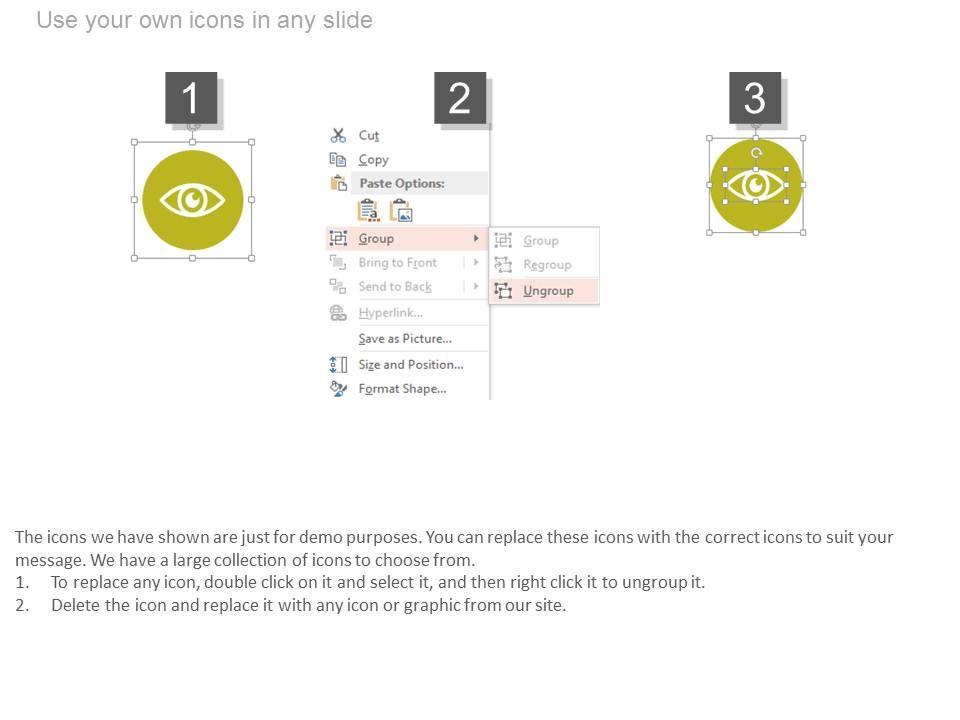Click the Ungroup icon in submenu

click(503, 291)
